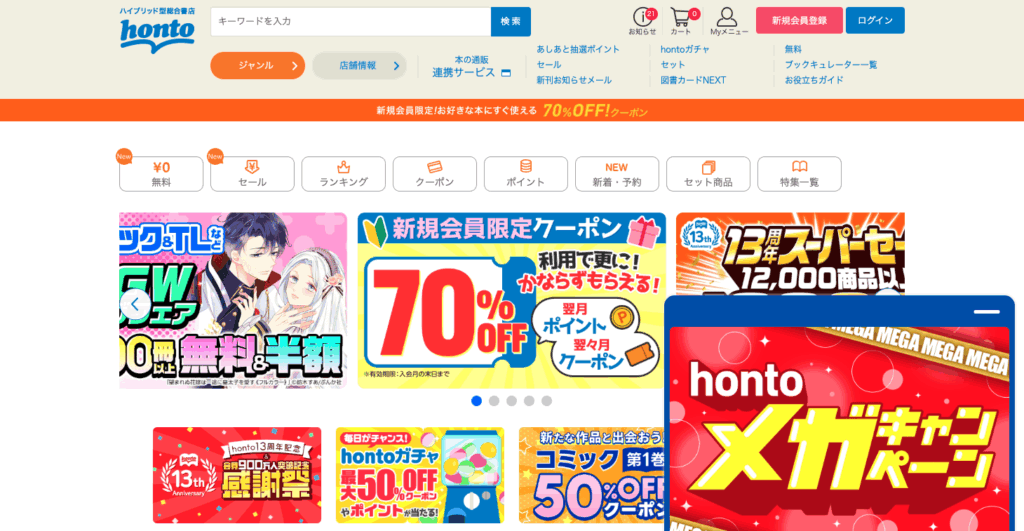This screenshot has height=531, width=1024.
Task: Open the 特集一覧 book icon shortcut
Action: pos(799,174)
